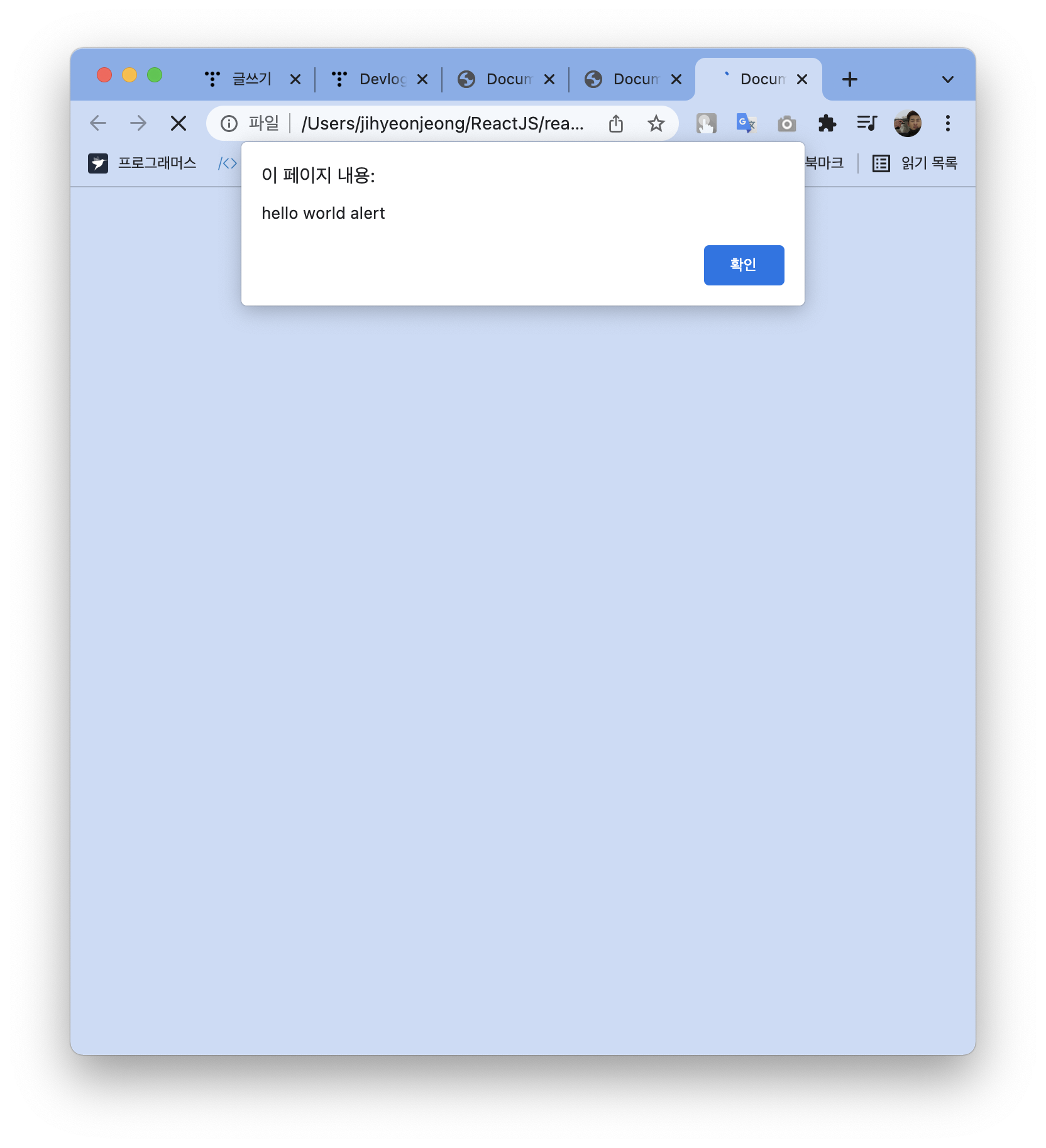
Task: Close the Devlog tab
Action: click(x=422, y=79)
